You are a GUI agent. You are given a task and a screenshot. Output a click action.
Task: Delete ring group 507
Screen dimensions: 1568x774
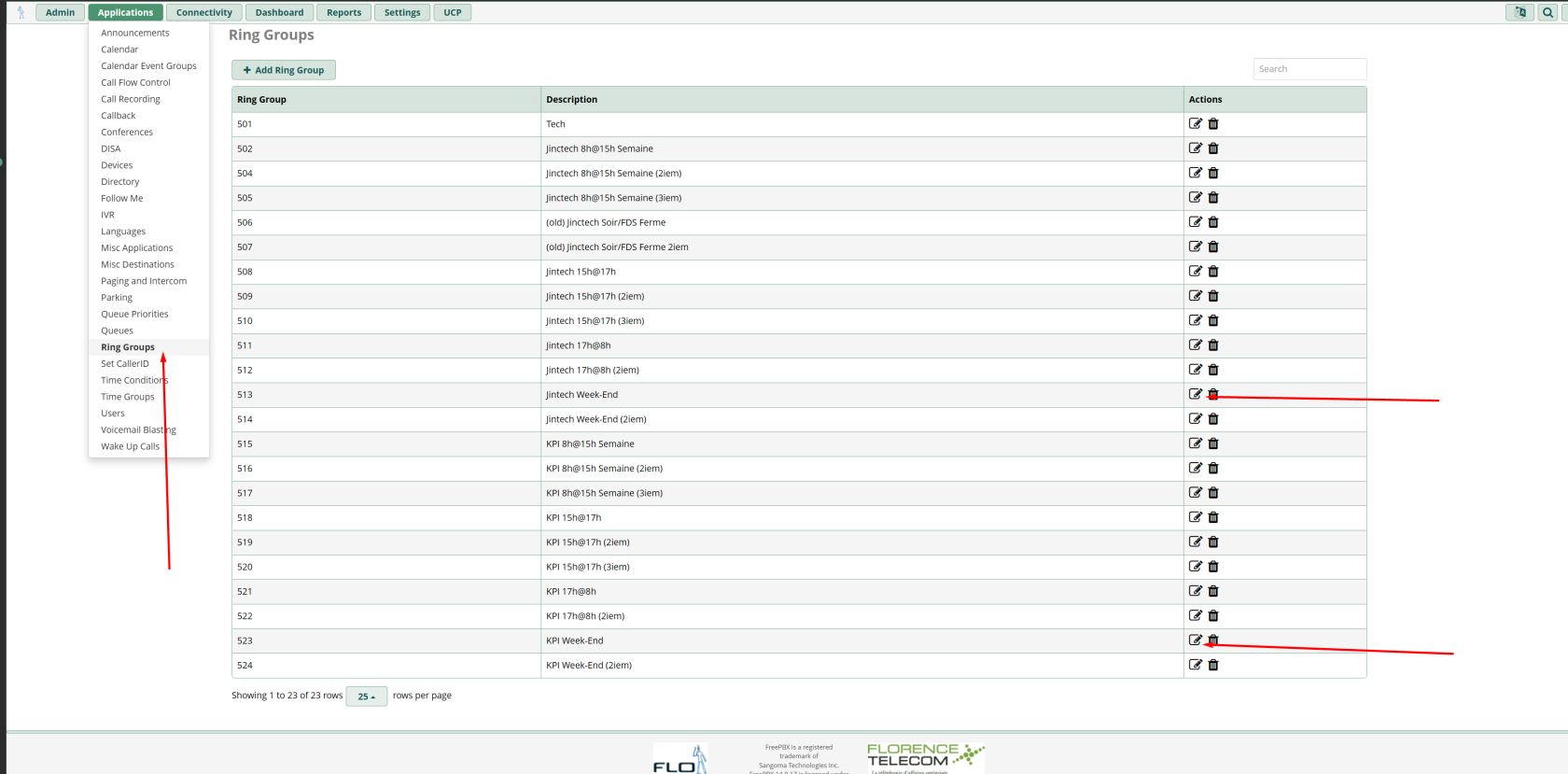click(1213, 246)
